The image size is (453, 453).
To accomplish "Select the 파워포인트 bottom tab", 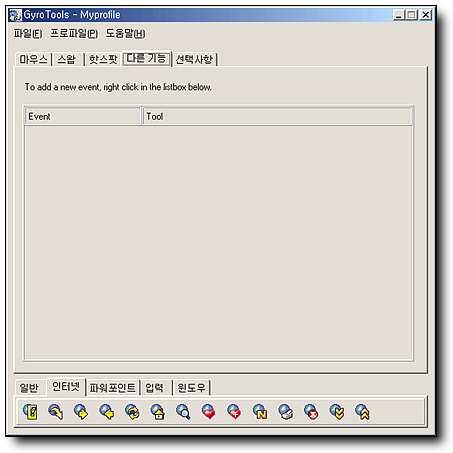I will tap(113, 388).
